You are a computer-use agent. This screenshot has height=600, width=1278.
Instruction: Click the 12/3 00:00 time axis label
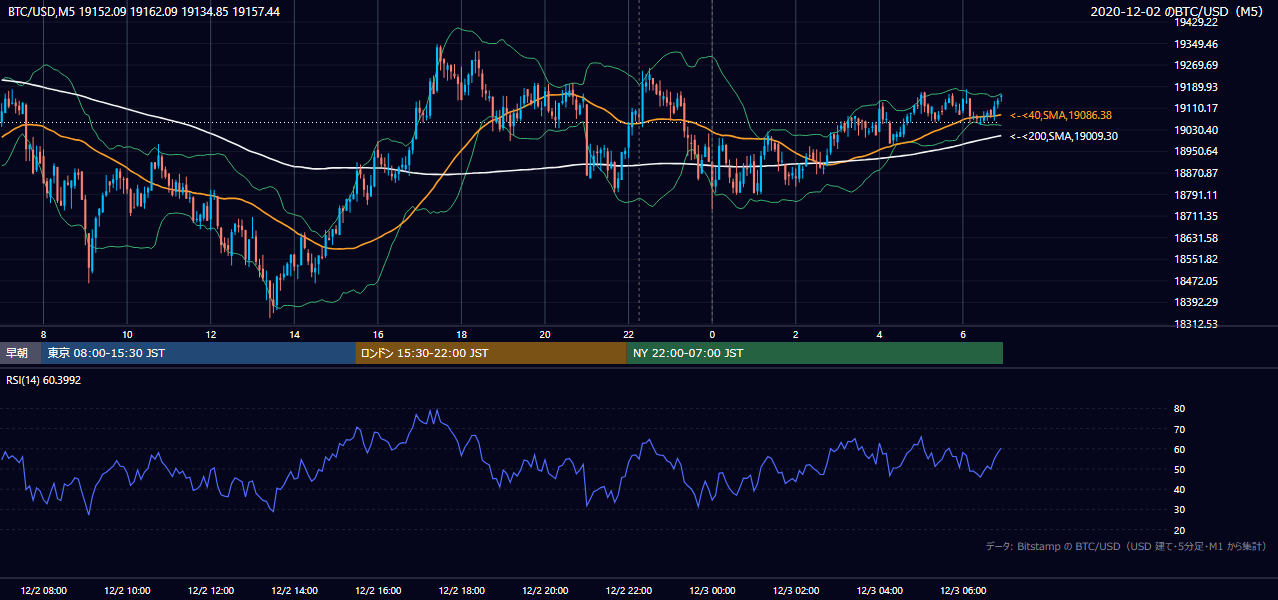coord(712,590)
